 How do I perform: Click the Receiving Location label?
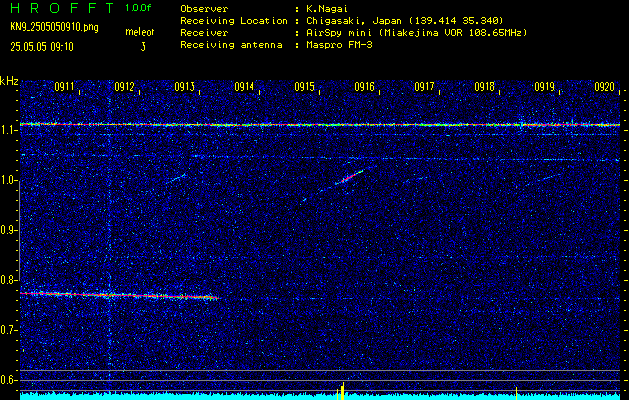point(234,20)
